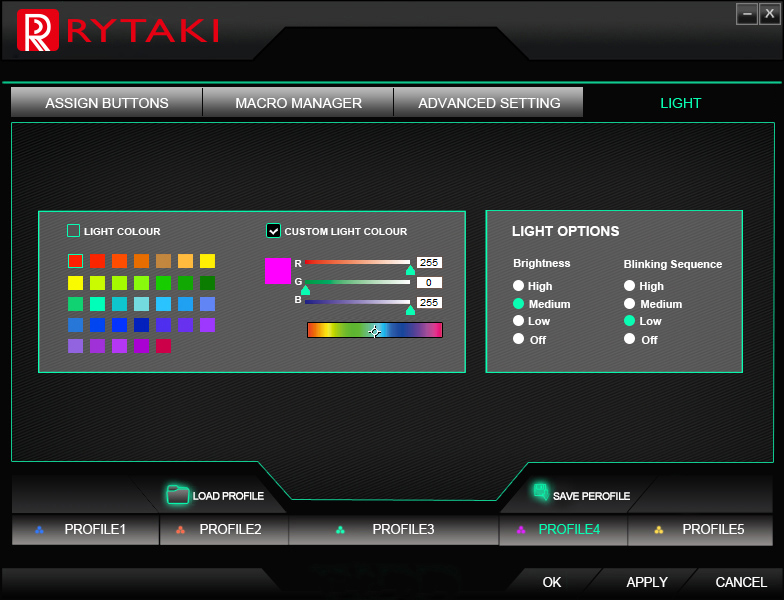Image resolution: width=784 pixels, height=600 pixels.
Task: Open the Assign Buttons tab
Action: coord(107,103)
